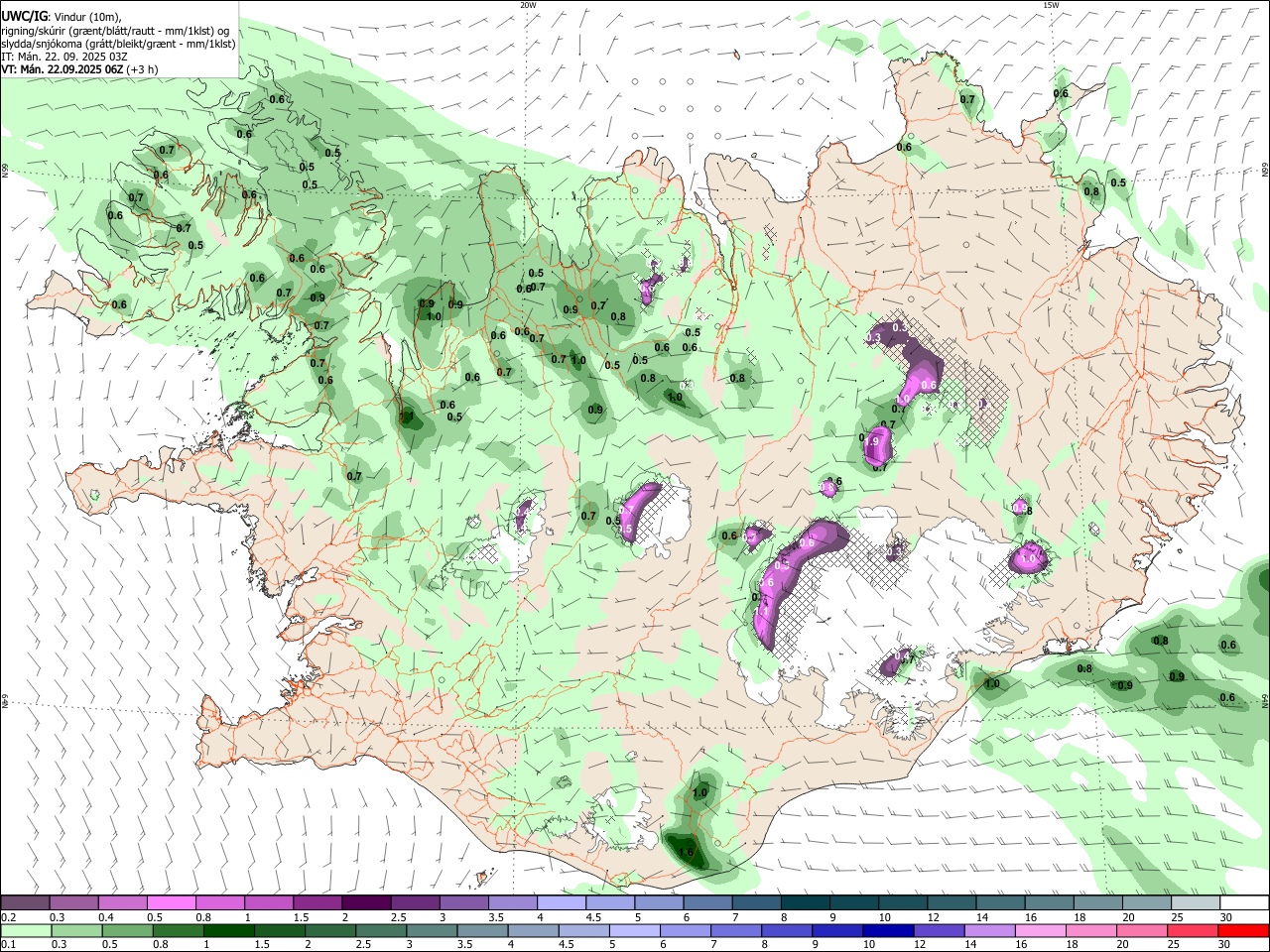
Task: Pick the pure red 30+ rain legend swatch
Action: pos(1243,930)
